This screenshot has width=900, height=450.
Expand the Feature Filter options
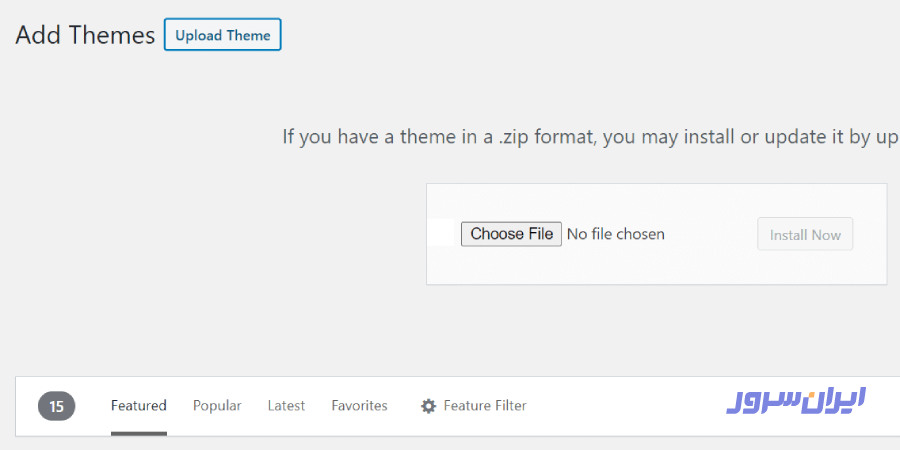[x=474, y=406]
